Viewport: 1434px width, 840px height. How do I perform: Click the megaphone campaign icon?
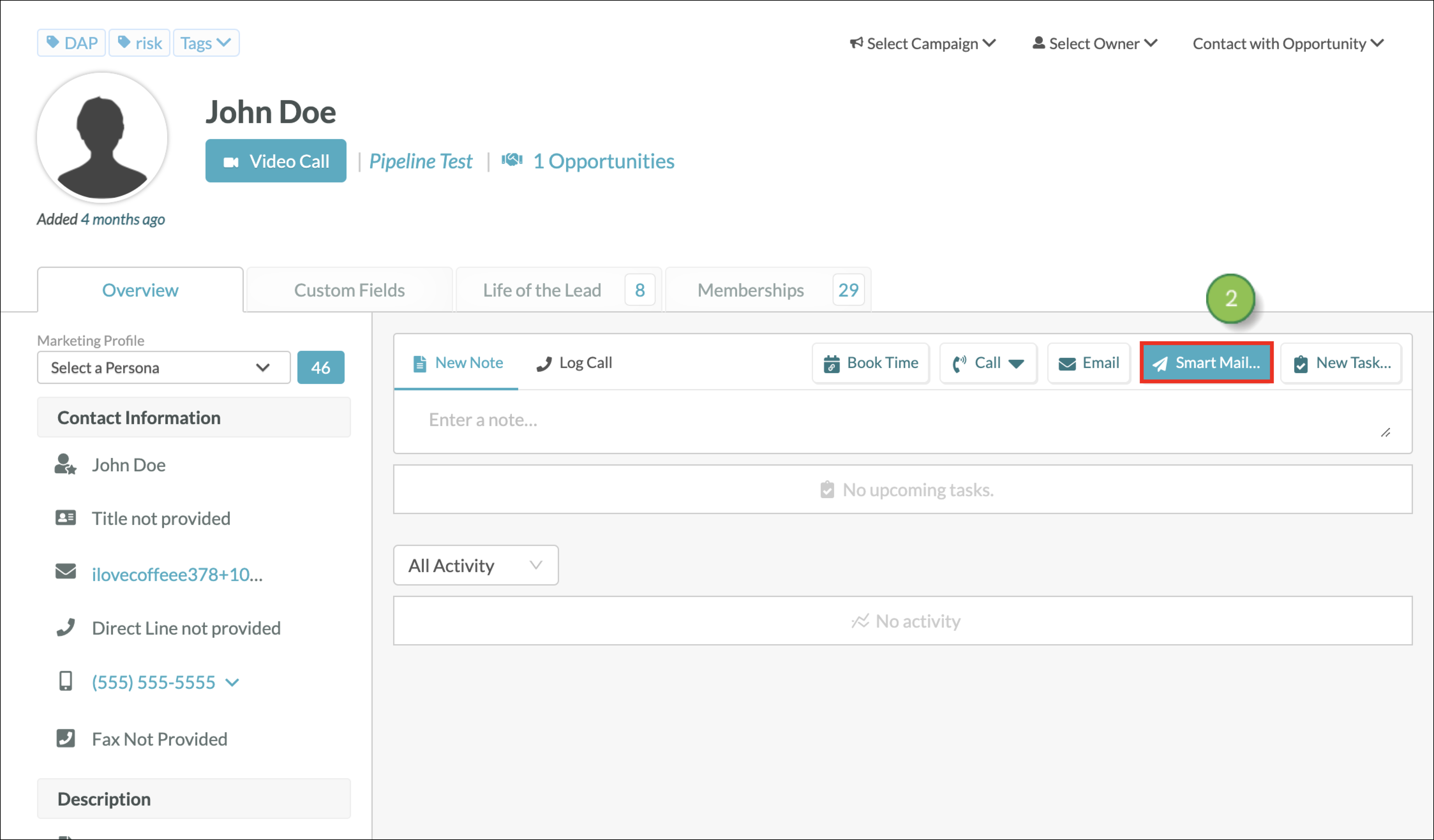(856, 43)
